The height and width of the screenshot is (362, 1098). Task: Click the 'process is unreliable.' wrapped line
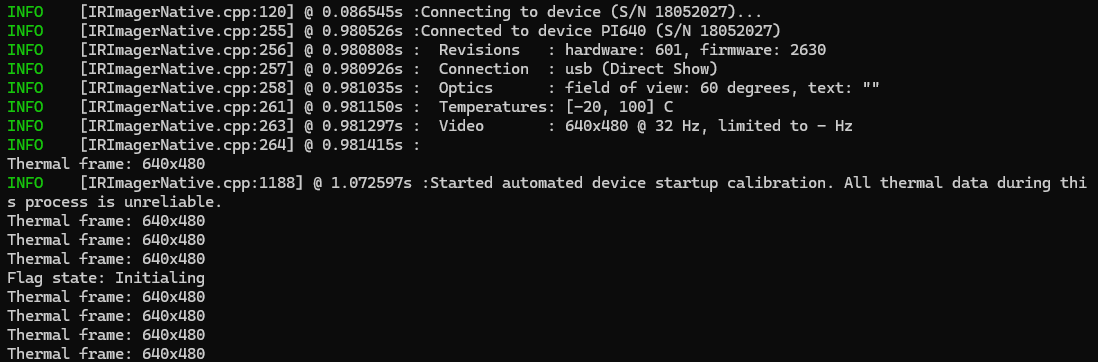(115, 202)
